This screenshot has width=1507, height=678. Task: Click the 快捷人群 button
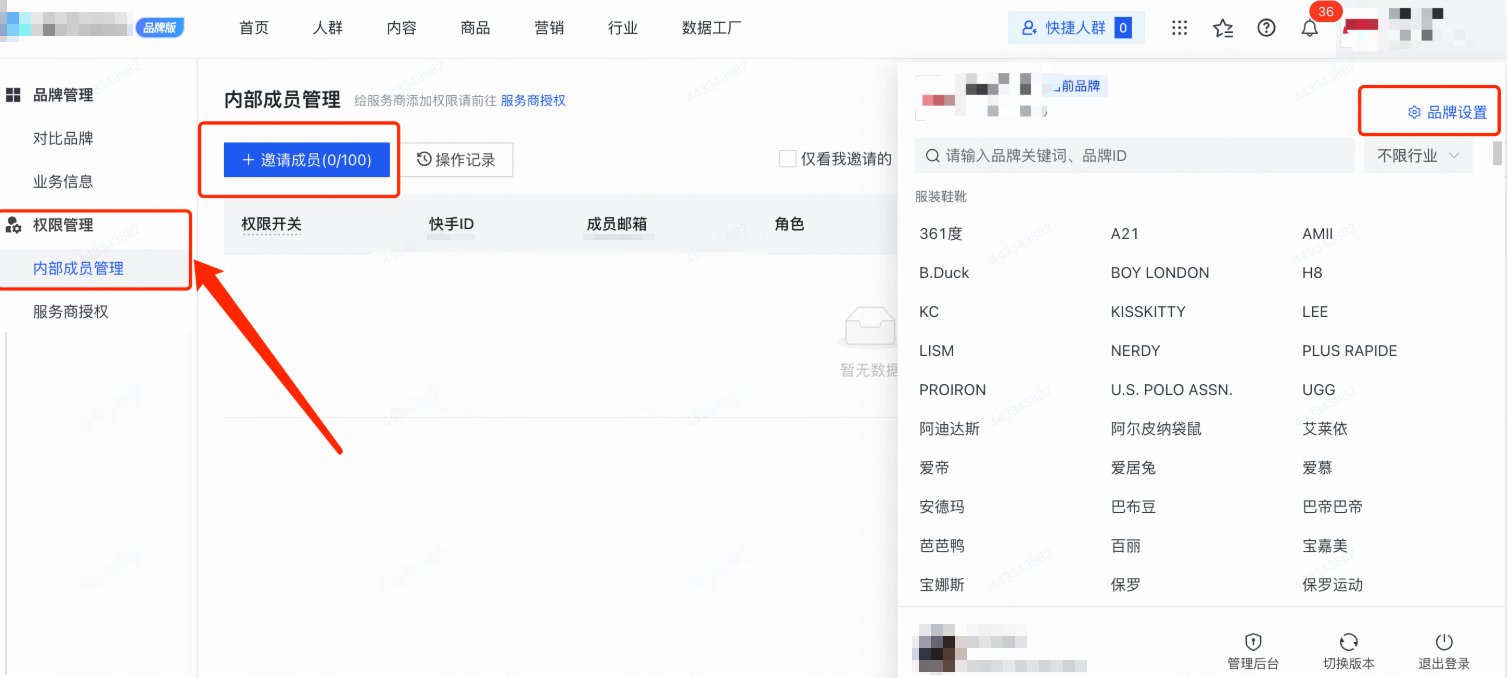[1076, 28]
